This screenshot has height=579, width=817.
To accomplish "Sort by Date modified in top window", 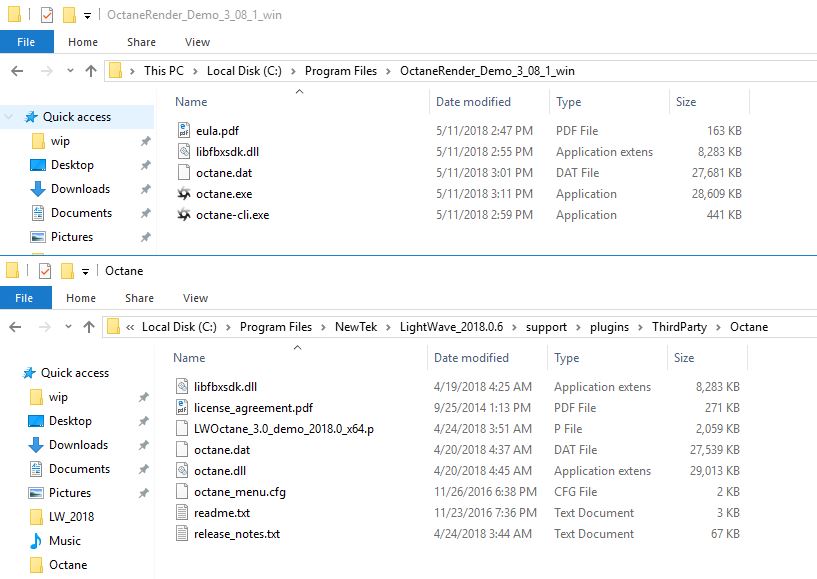I will 473,102.
